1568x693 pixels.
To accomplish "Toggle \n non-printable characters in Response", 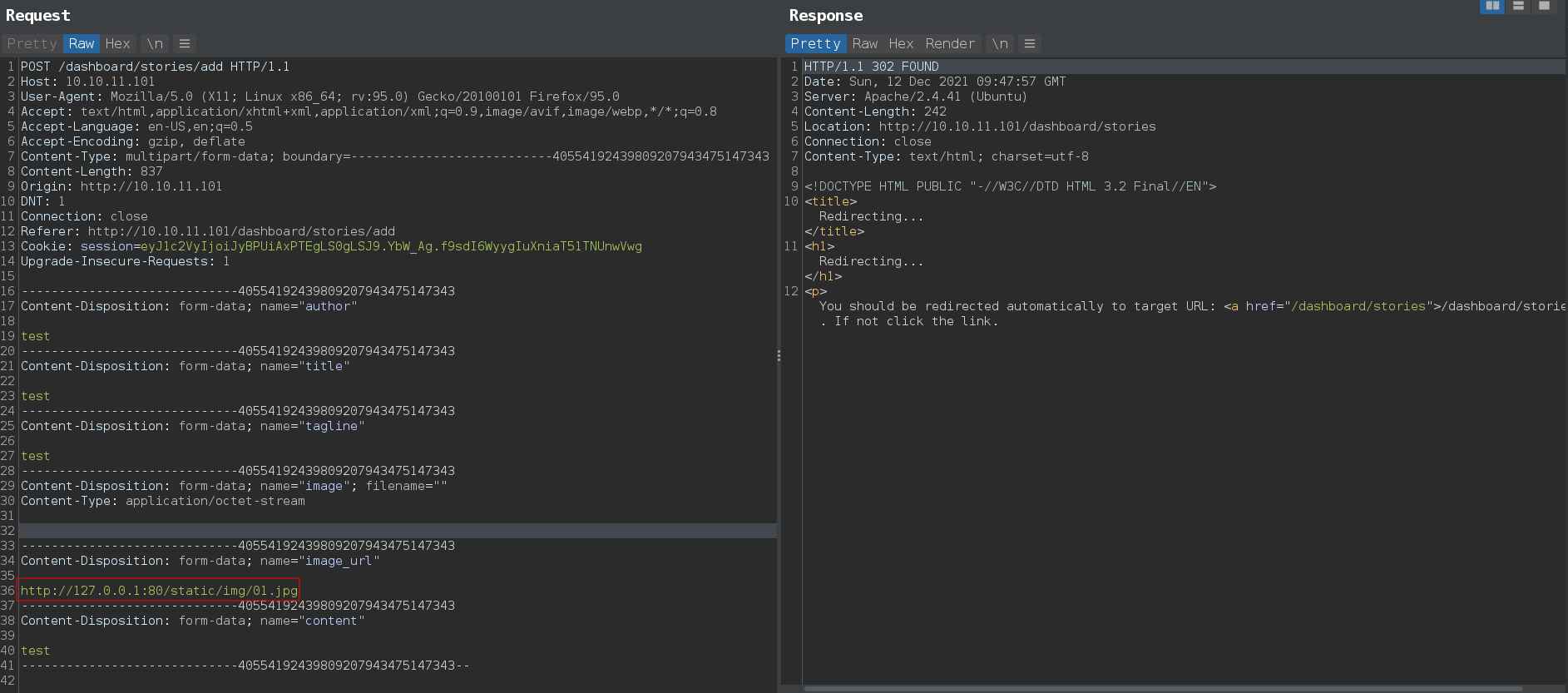I will click(x=1000, y=43).
